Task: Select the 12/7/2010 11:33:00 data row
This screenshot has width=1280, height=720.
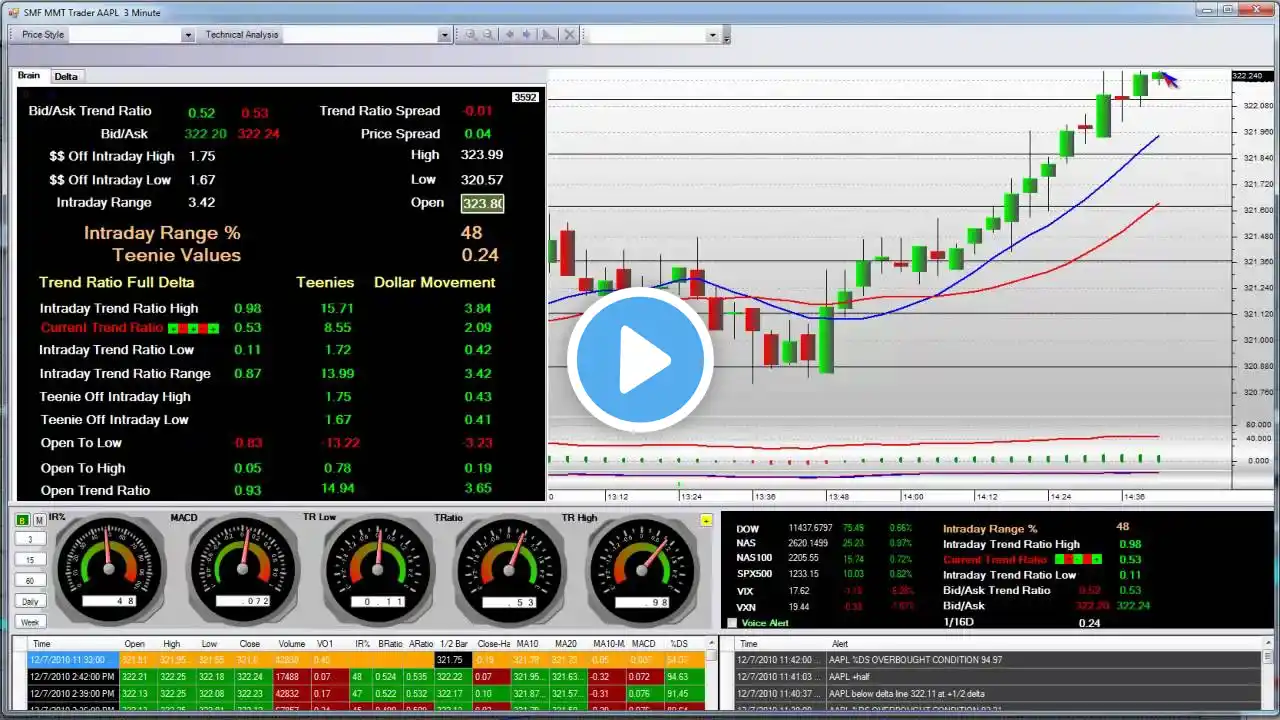Action: point(366,660)
